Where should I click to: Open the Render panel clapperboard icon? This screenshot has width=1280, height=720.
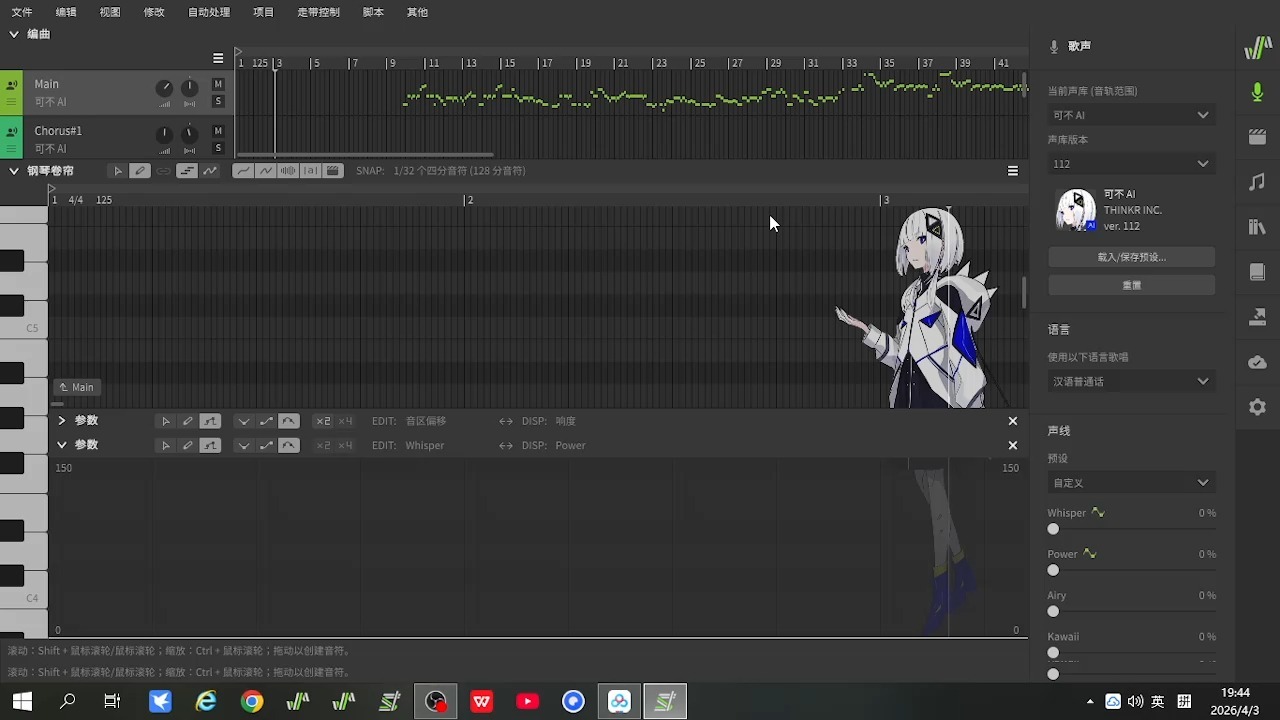1257,137
